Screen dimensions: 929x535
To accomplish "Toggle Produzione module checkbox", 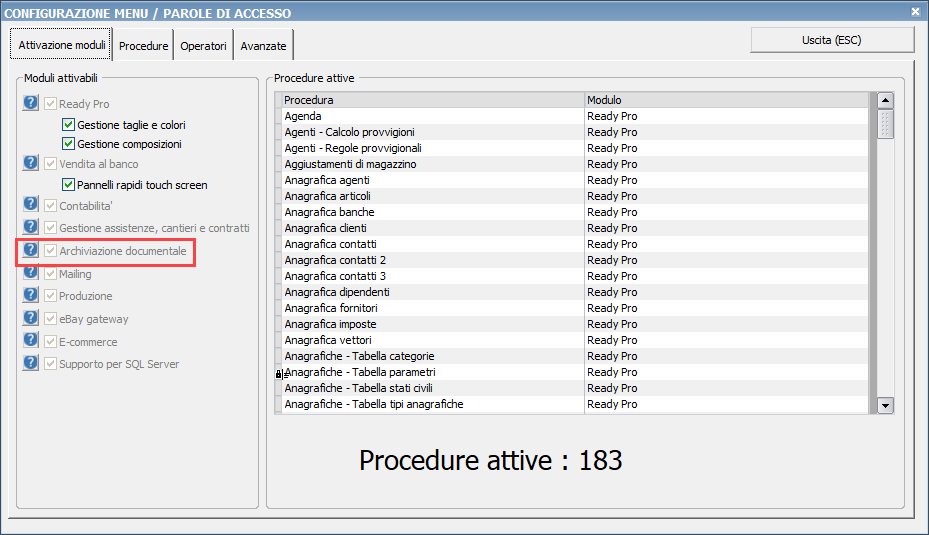I will pyautogui.click(x=50, y=296).
